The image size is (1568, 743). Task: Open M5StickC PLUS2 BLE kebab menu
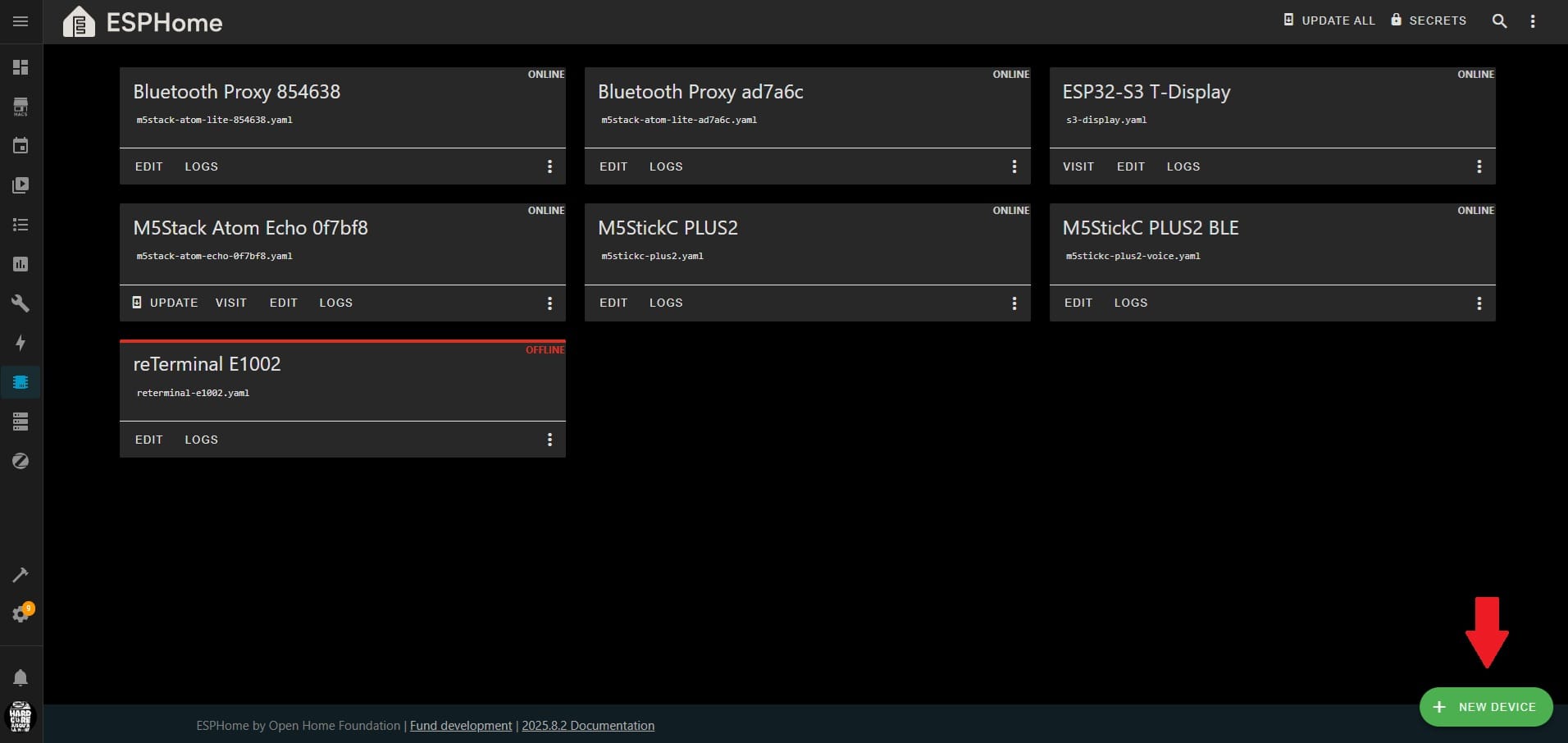(x=1479, y=303)
